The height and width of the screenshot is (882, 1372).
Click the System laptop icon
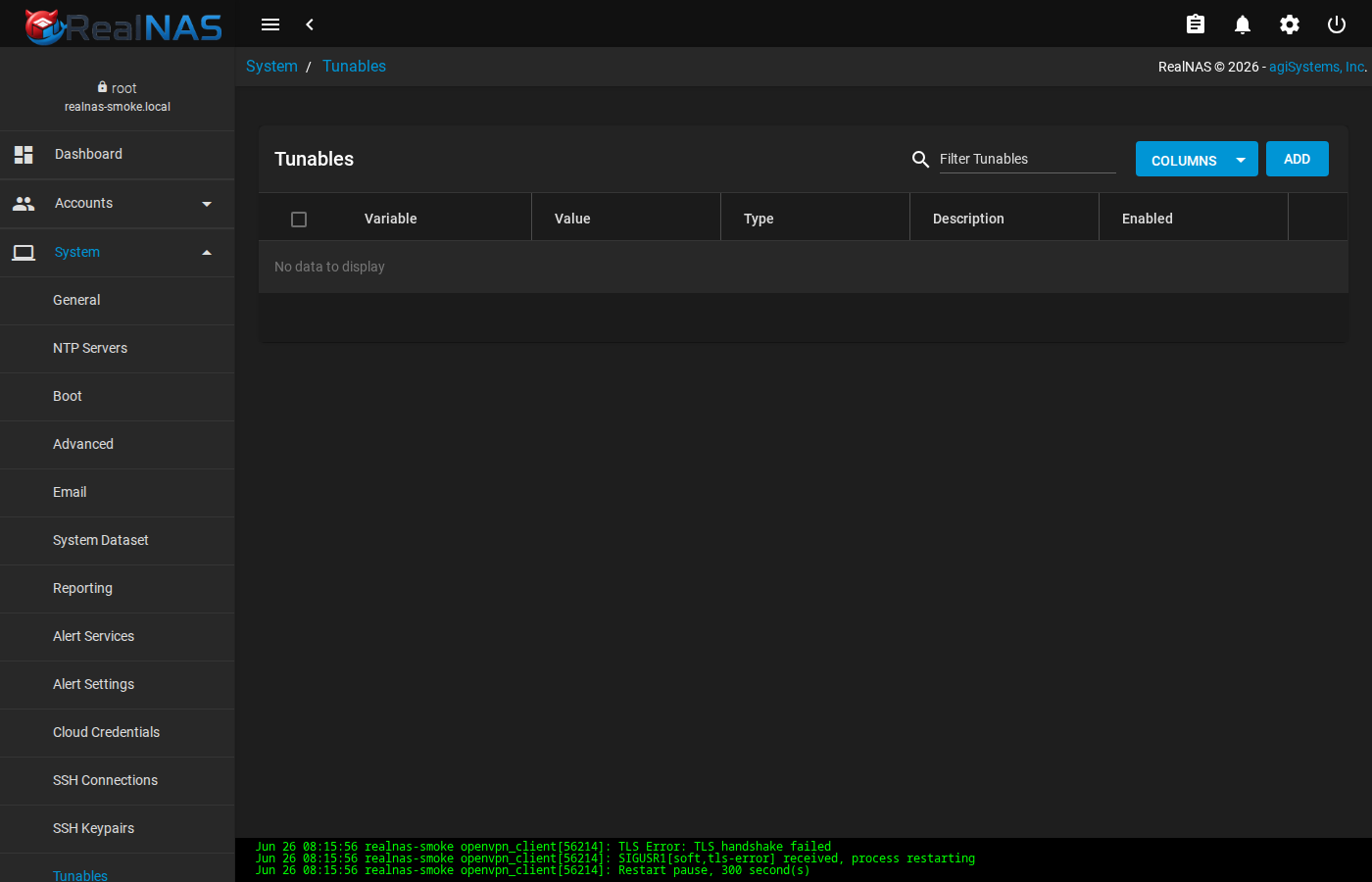(x=24, y=252)
